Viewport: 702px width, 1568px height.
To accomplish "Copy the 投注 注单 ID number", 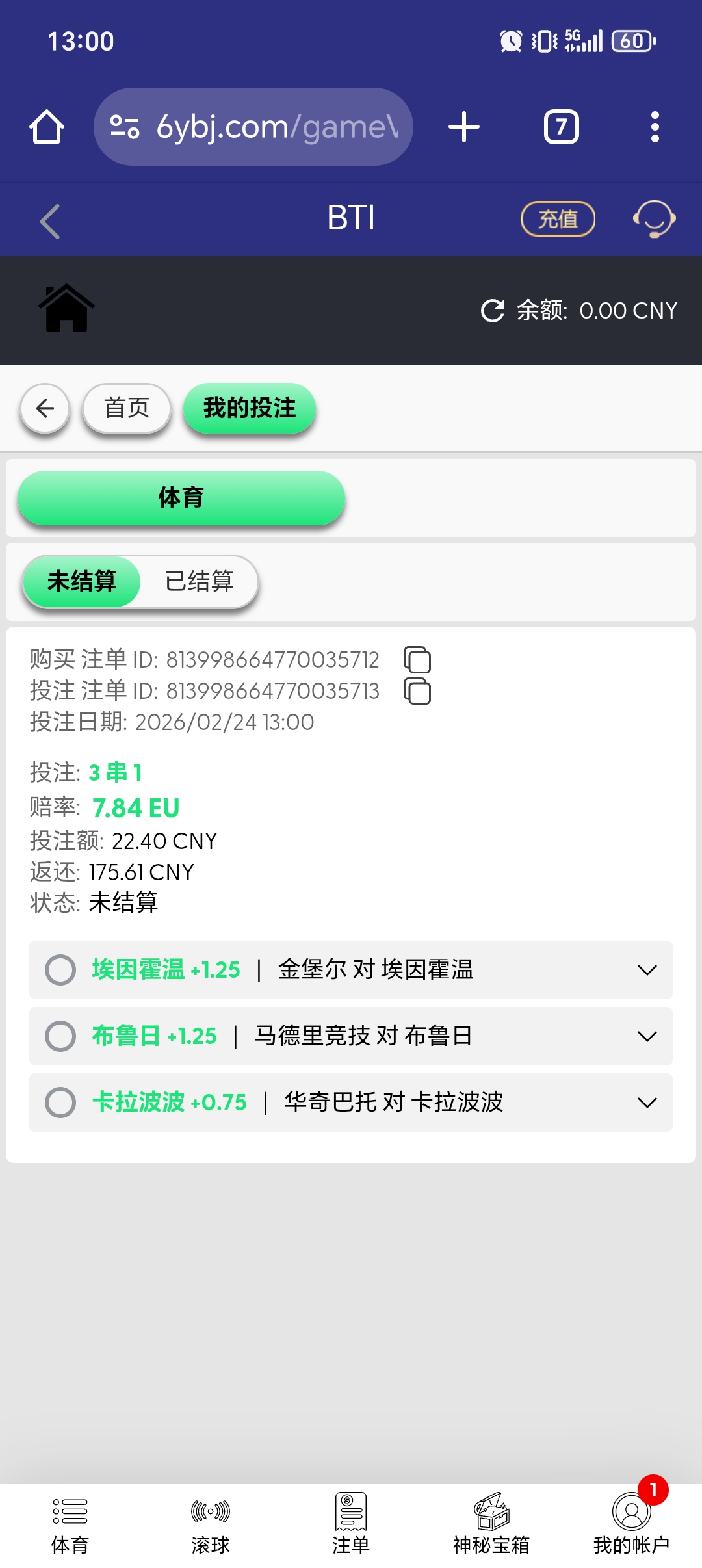I will point(417,691).
